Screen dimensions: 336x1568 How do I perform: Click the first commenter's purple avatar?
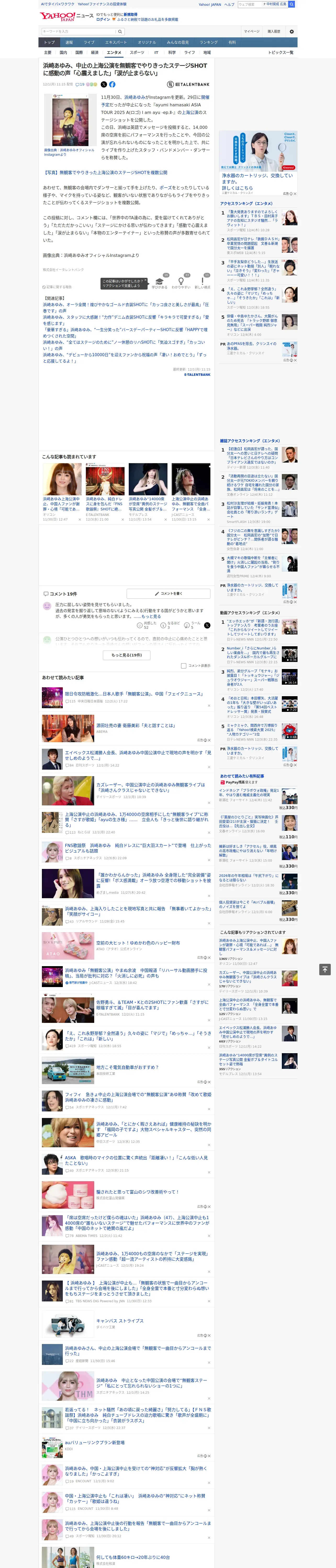pyautogui.click(x=47, y=606)
